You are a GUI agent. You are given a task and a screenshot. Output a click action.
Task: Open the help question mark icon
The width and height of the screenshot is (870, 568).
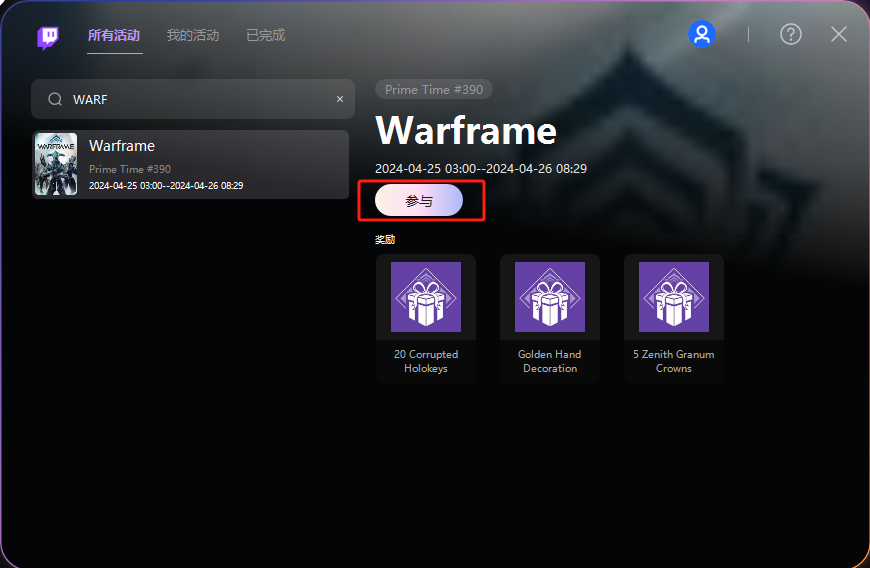coord(791,34)
